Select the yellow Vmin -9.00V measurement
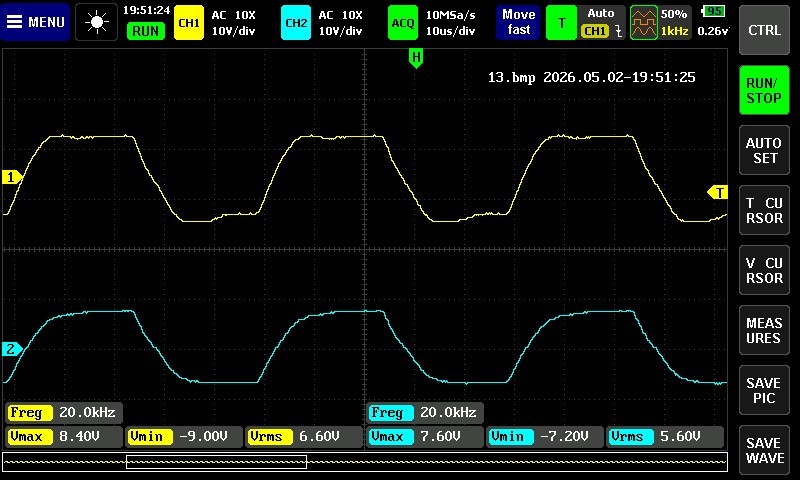Viewport: 800px width, 480px height. click(x=184, y=437)
